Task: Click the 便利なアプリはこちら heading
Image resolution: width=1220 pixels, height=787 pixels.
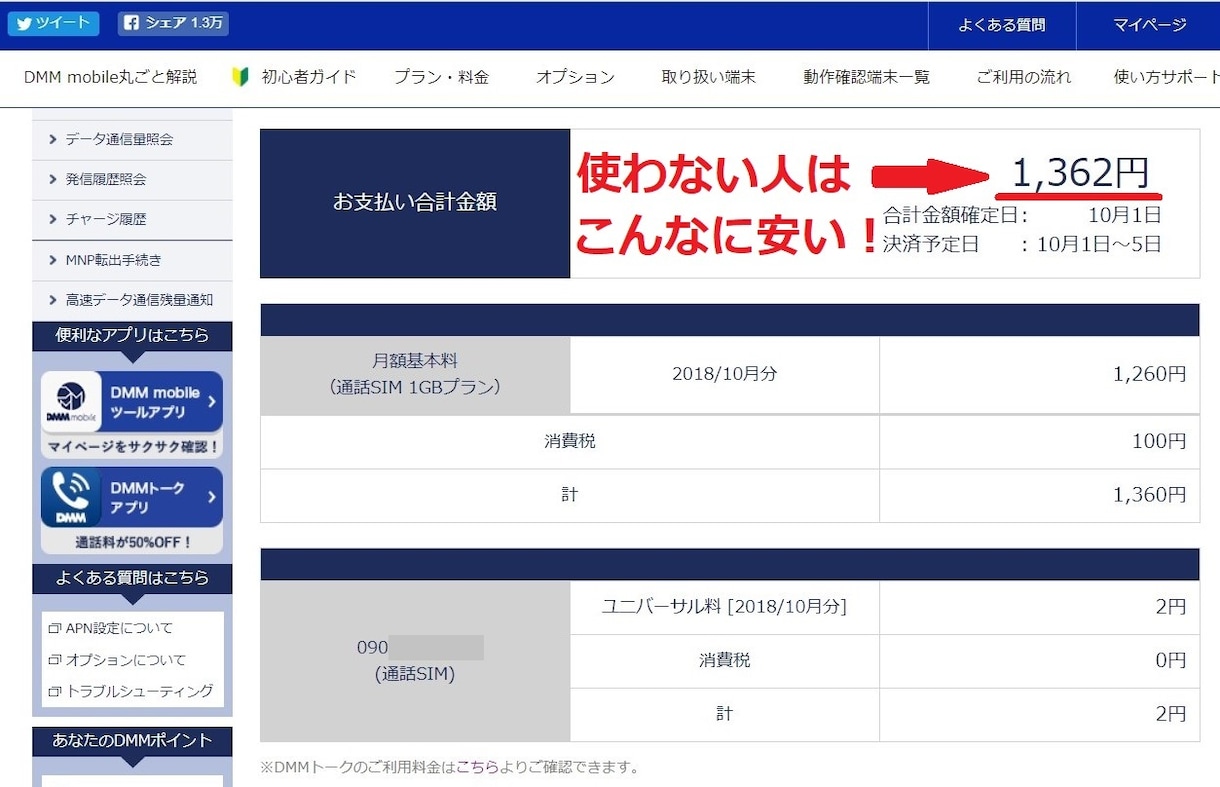Action: coord(132,335)
